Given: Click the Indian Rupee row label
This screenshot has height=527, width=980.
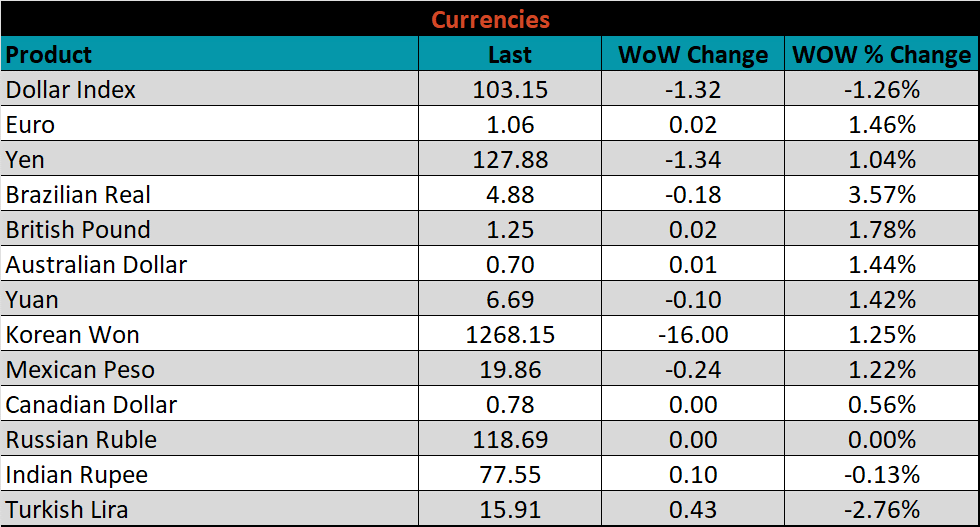Looking at the screenshot, I should coord(77,475).
